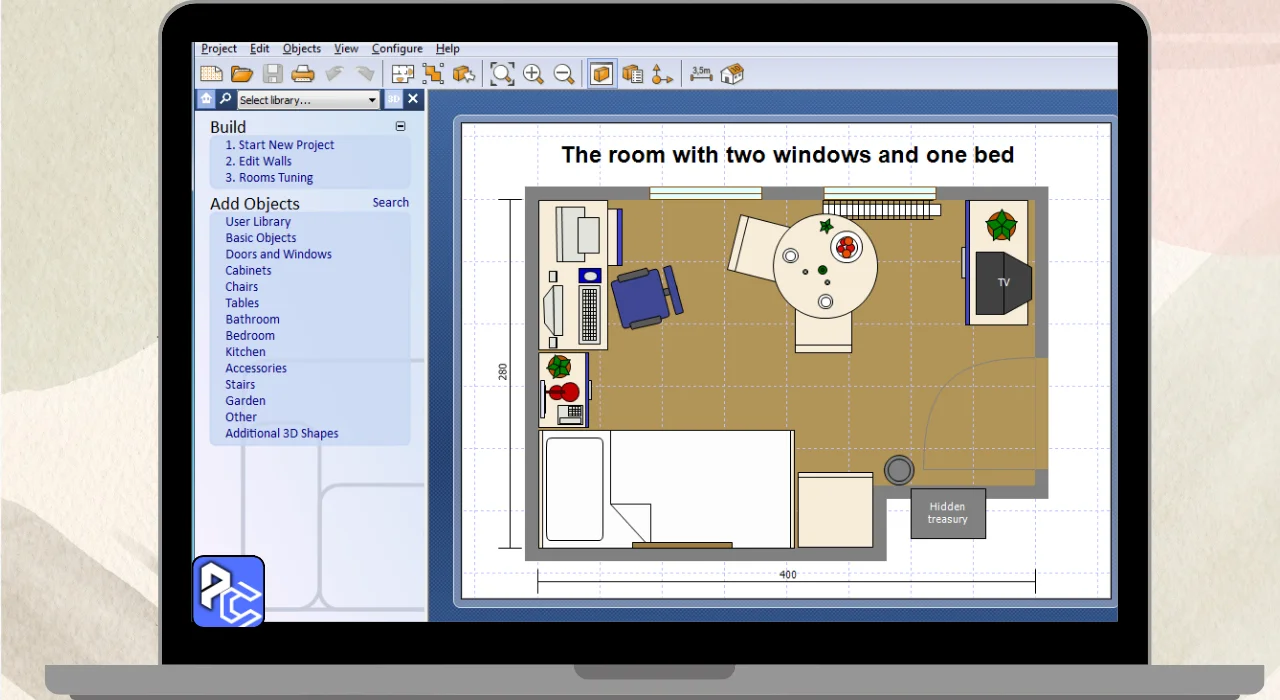This screenshot has width=1280, height=700.
Task: Open the Bathroom category
Action: [x=253, y=320]
